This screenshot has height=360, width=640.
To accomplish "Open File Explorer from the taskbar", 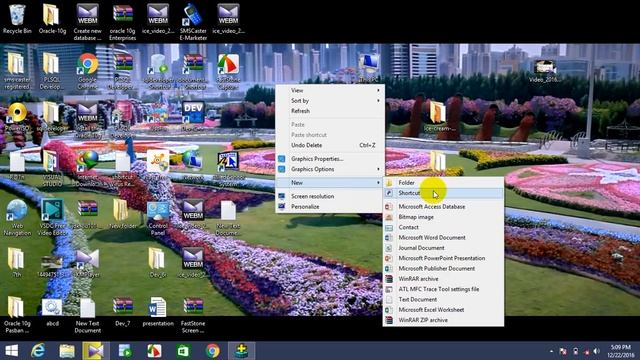I will [67, 351].
